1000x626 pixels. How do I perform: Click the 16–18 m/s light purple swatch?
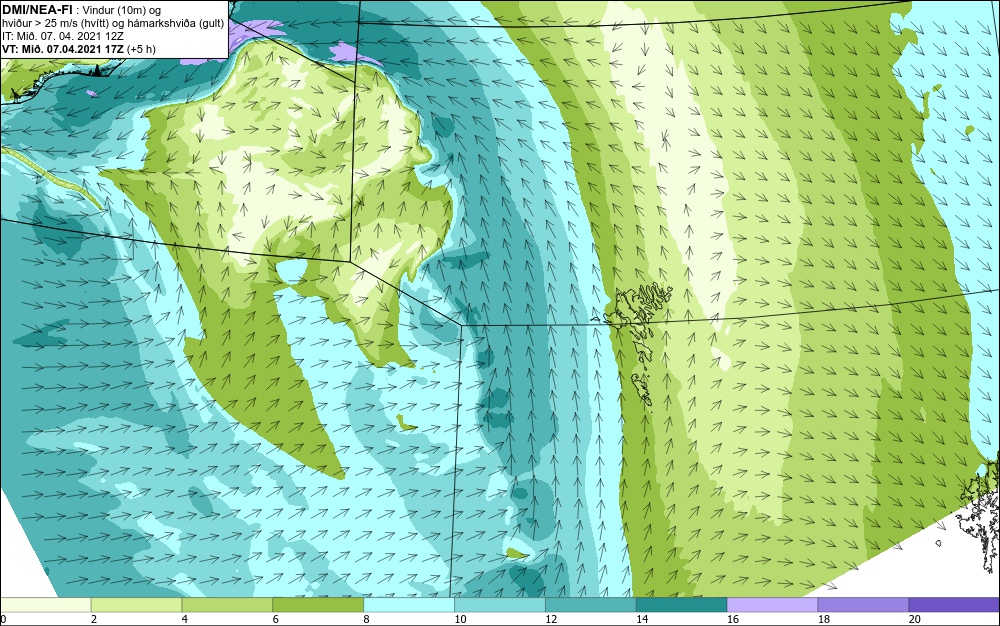(772, 605)
